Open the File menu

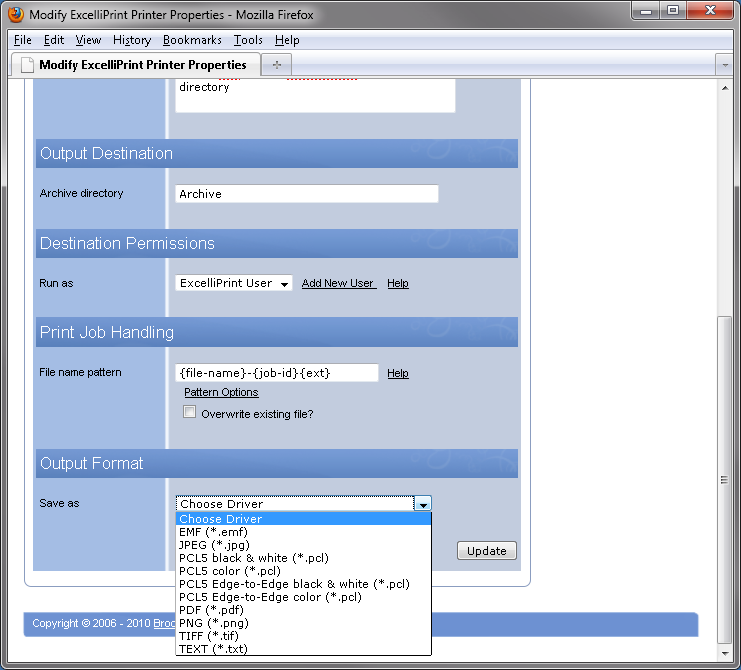(23, 40)
